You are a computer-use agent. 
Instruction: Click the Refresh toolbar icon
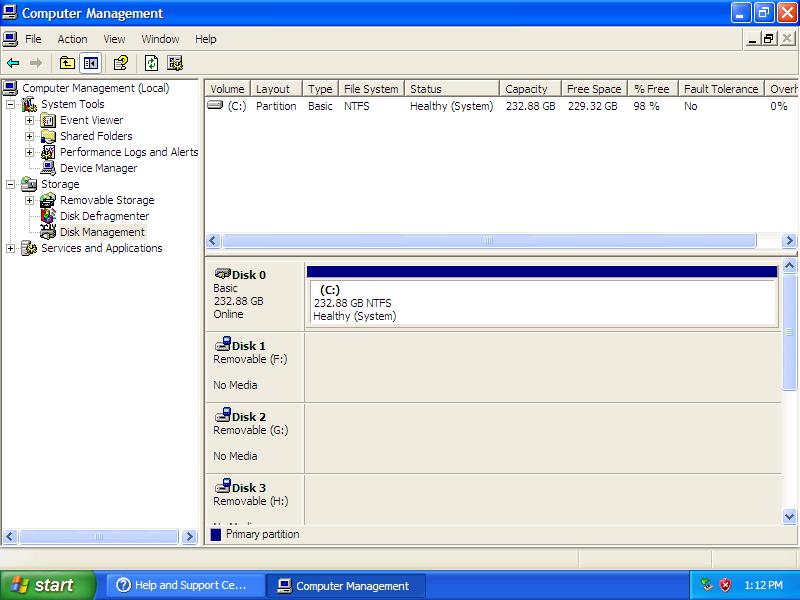151,63
